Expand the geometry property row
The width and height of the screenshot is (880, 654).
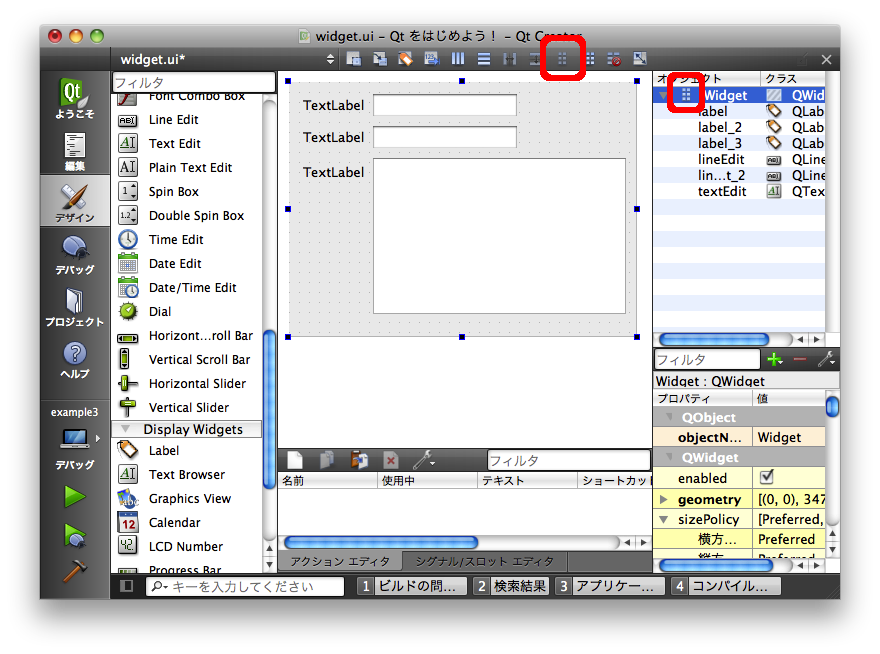click(663, 499)
